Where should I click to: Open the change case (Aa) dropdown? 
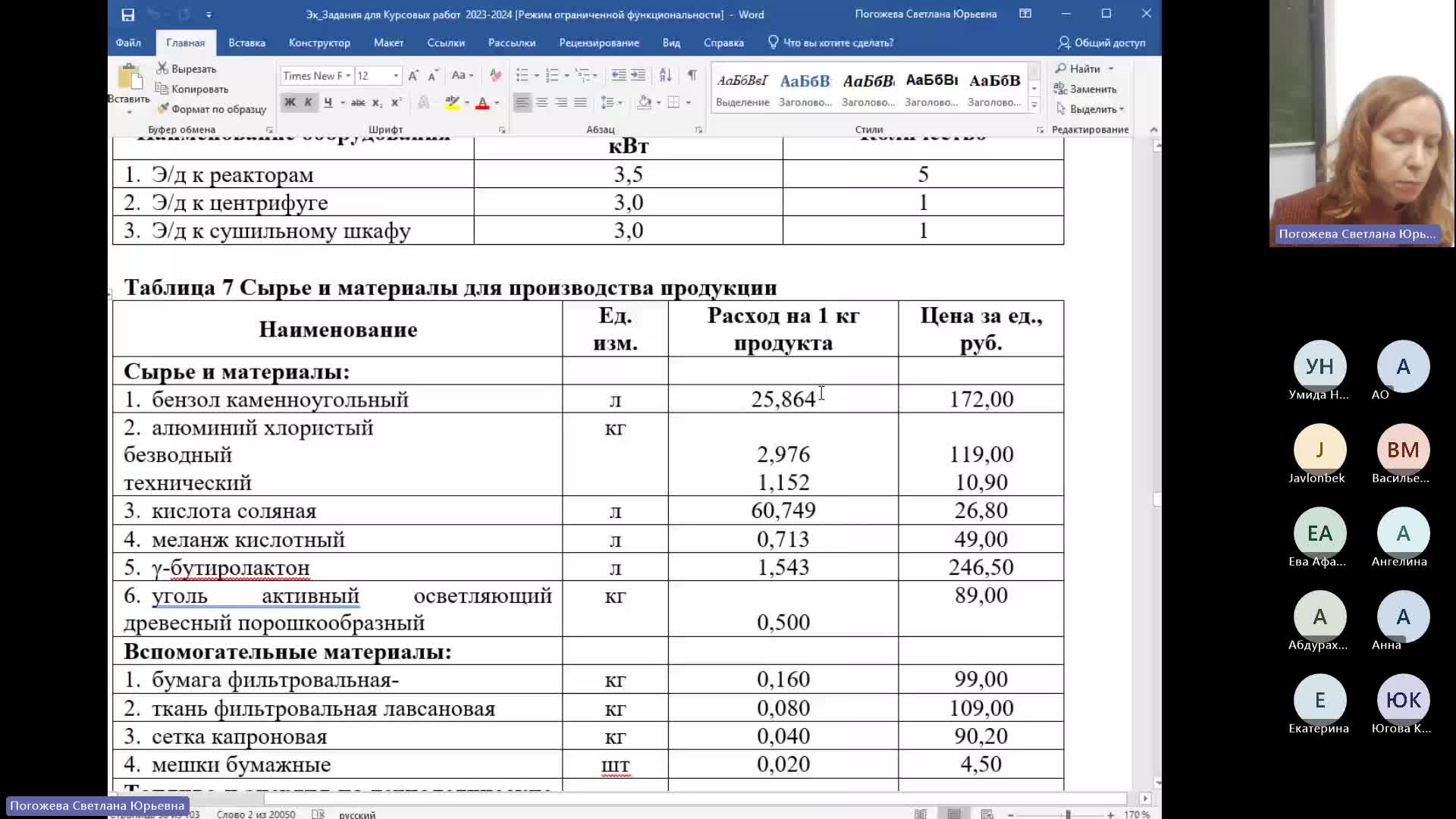click(x=462, y=75)
